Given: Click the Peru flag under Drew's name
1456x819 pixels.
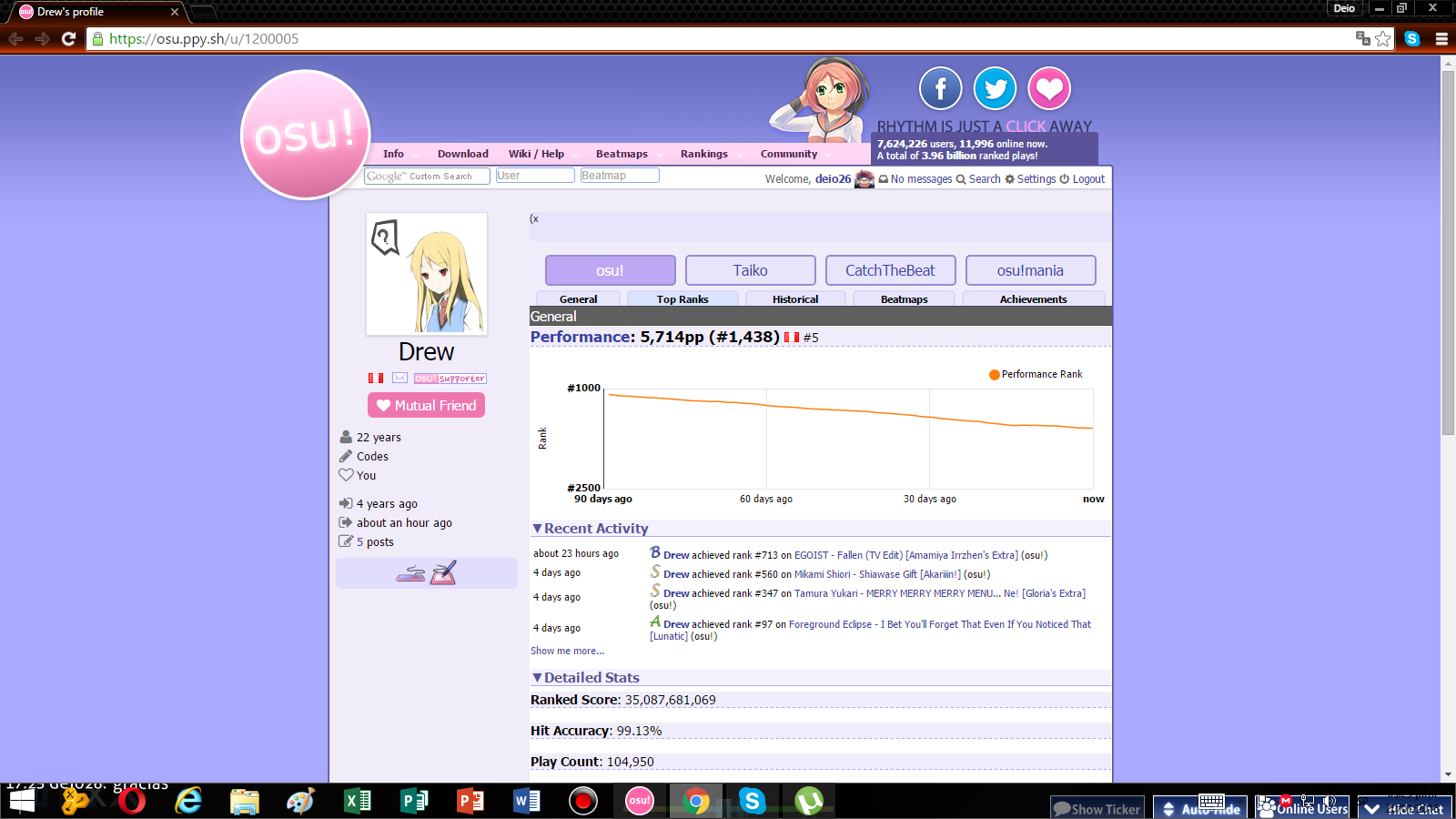Looking at the screenshot, I should (376, 378).
